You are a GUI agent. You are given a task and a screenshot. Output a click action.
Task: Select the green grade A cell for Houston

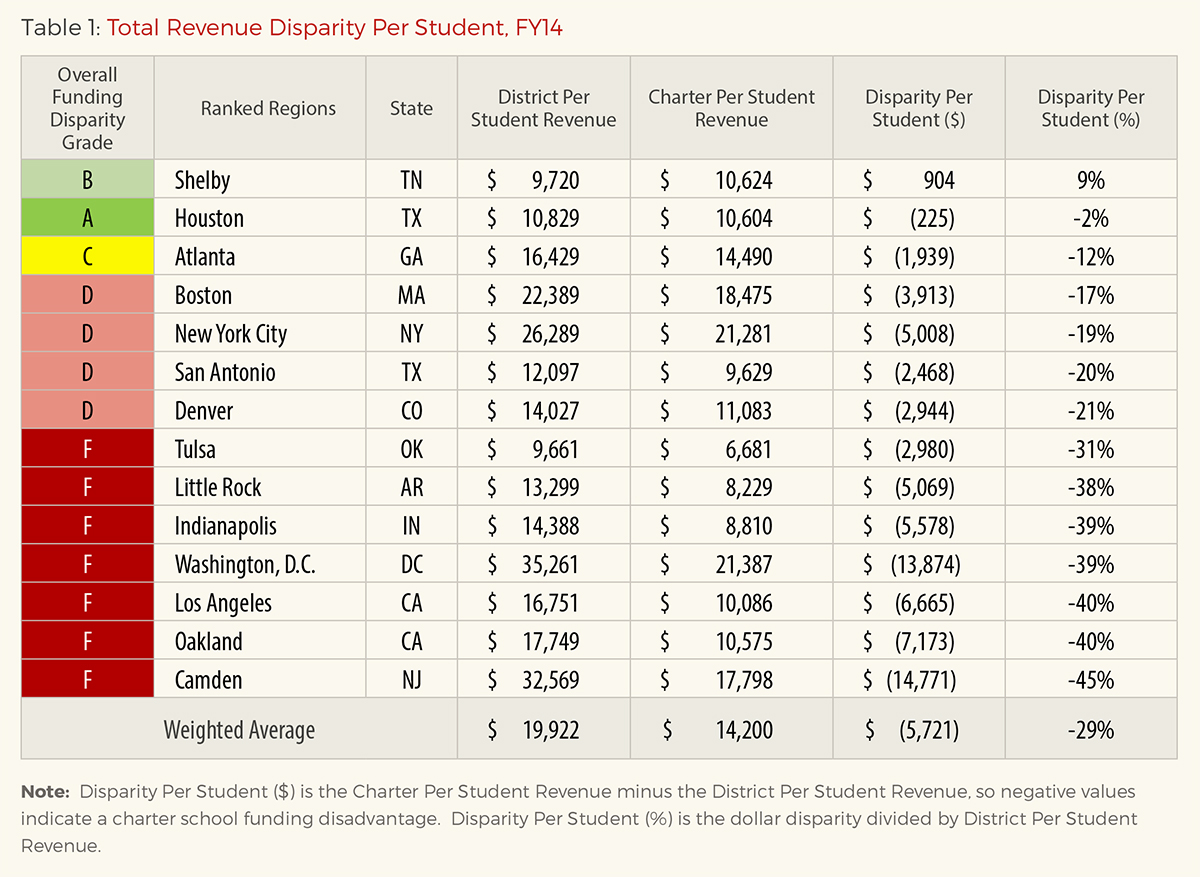pyautogui.click(x=88, y=218)
